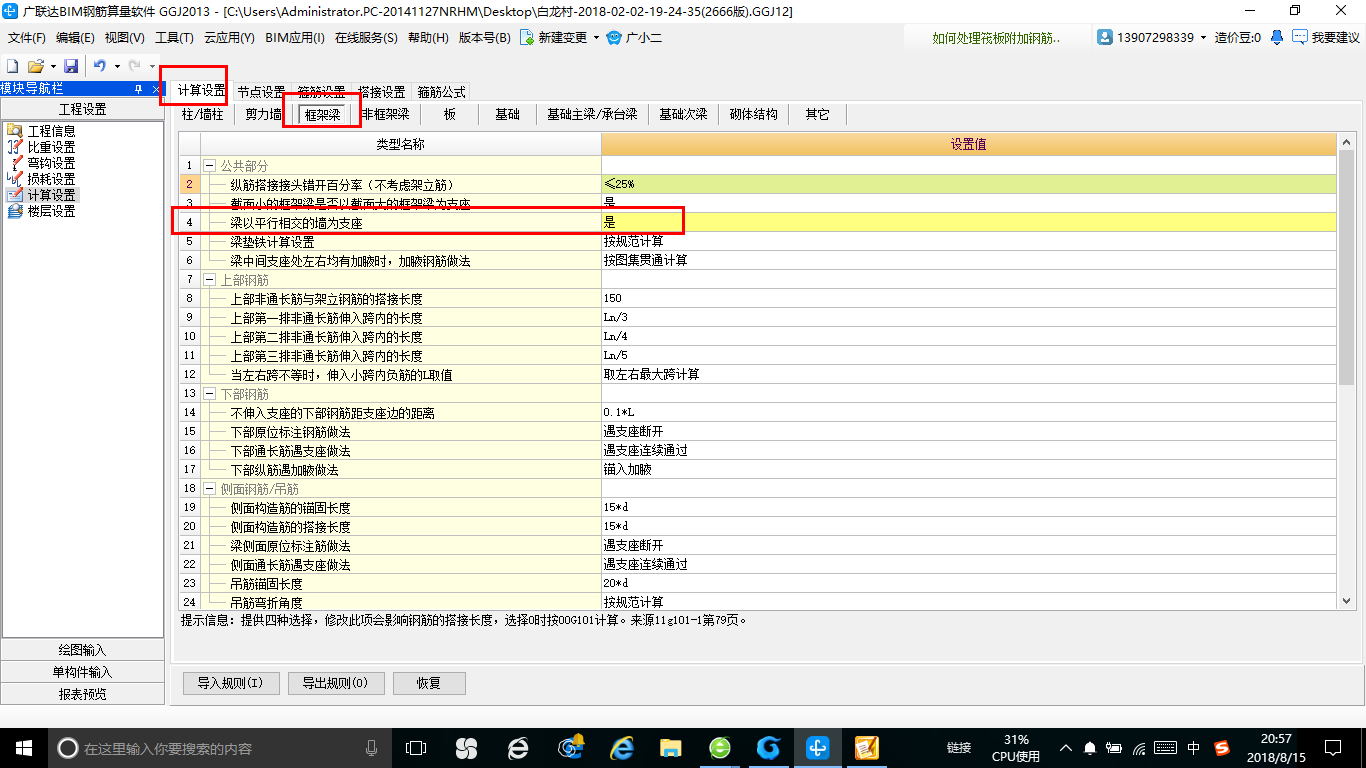Collapse the 上部钢筋 group
This screenshot has width=1366, height=768.
pos(210,280)
